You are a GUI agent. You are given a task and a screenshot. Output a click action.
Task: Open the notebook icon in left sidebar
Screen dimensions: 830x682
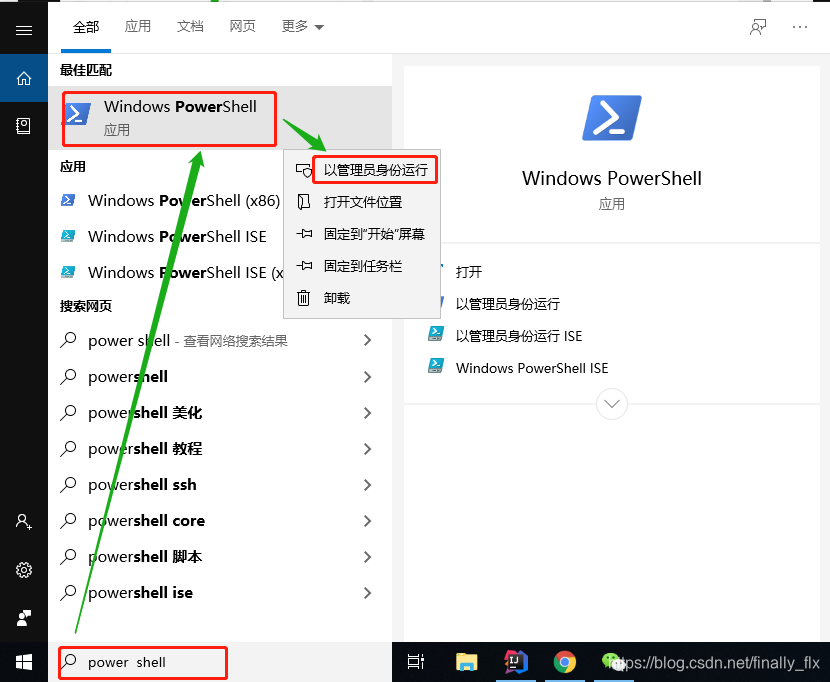24,126
